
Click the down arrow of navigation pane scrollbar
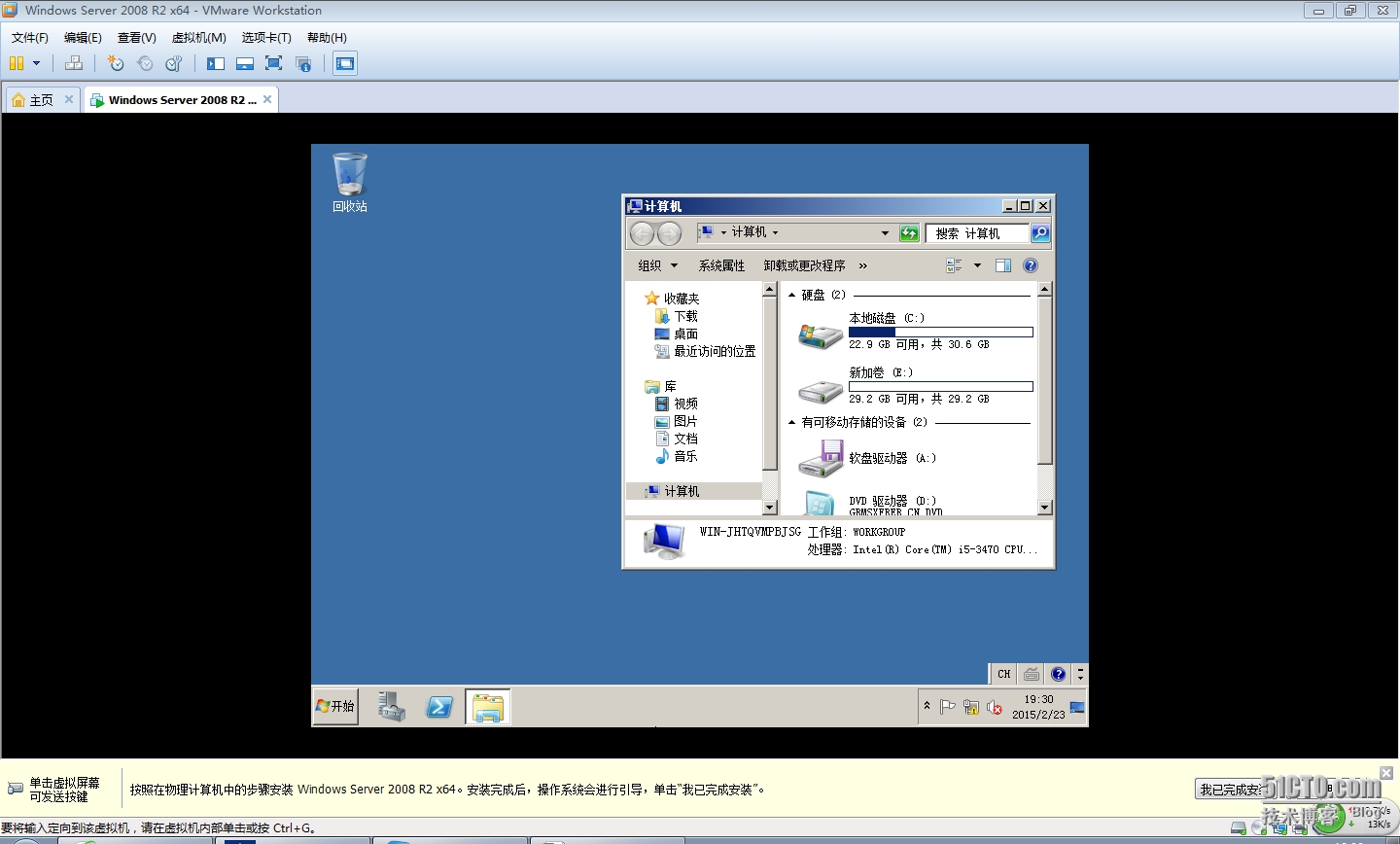click(770, 508)
